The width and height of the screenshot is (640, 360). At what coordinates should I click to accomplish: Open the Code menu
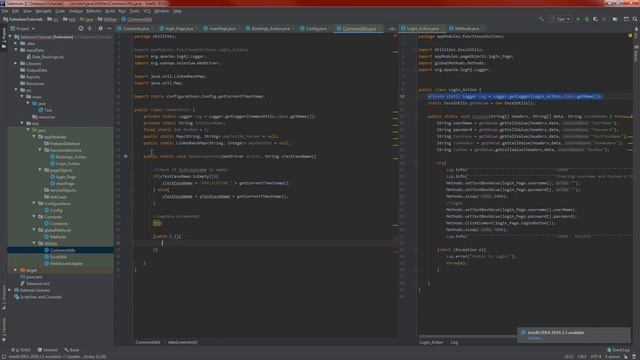60,11
